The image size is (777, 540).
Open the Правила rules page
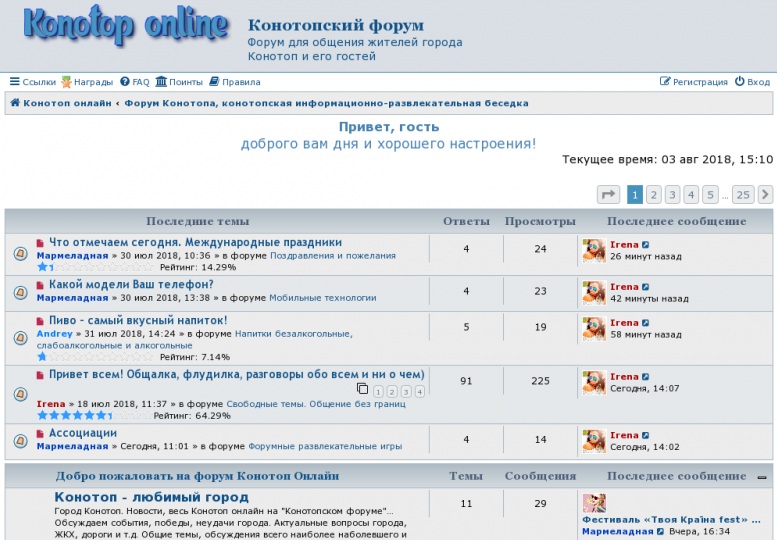[234, 82]
